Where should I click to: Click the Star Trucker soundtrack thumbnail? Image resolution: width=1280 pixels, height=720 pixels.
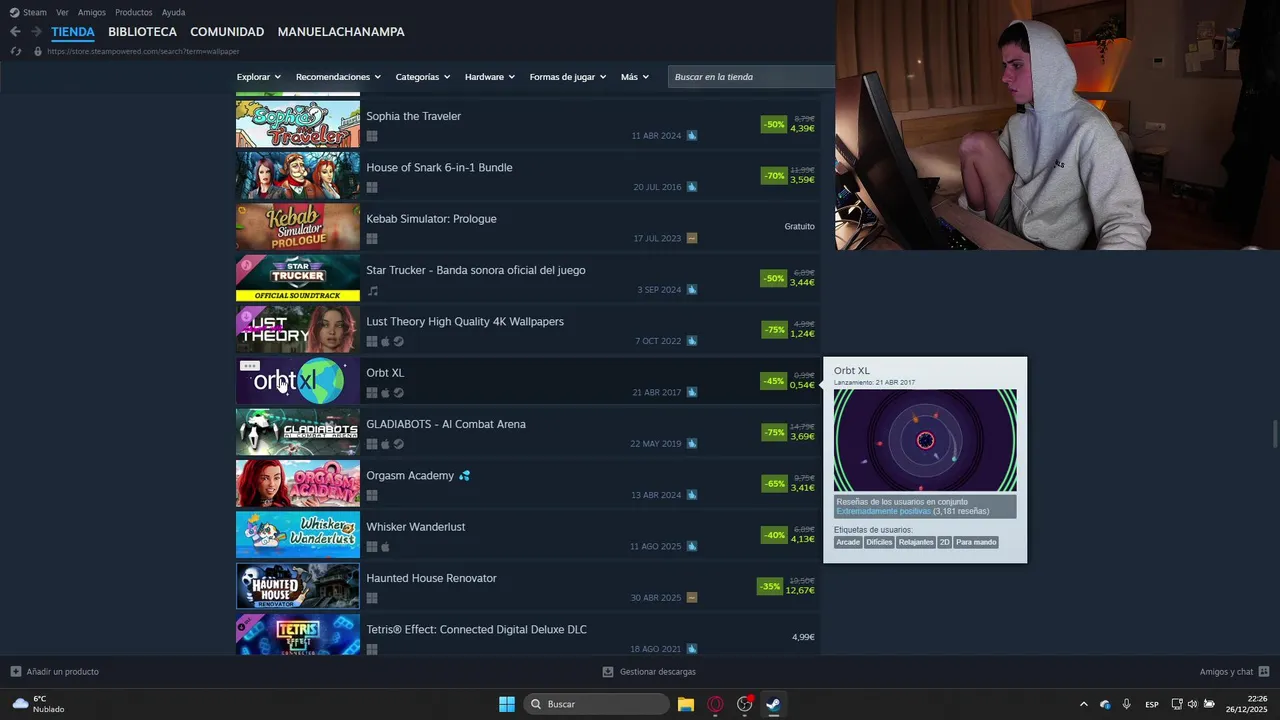(x=298, y=278)
